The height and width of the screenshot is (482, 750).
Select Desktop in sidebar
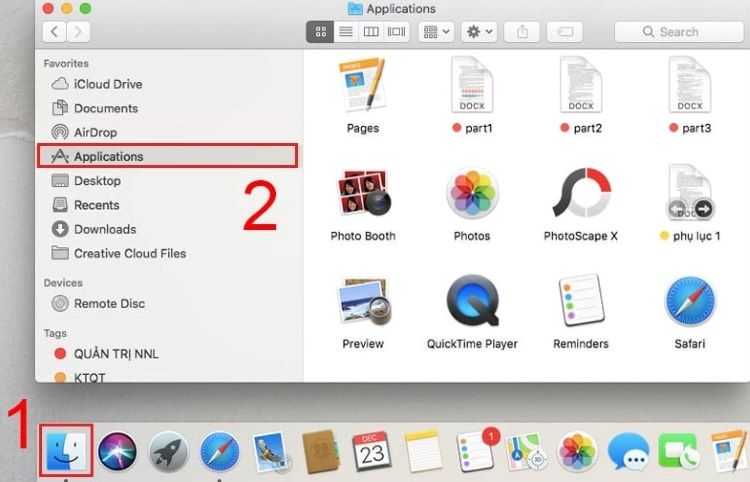(x=167, y=181)
